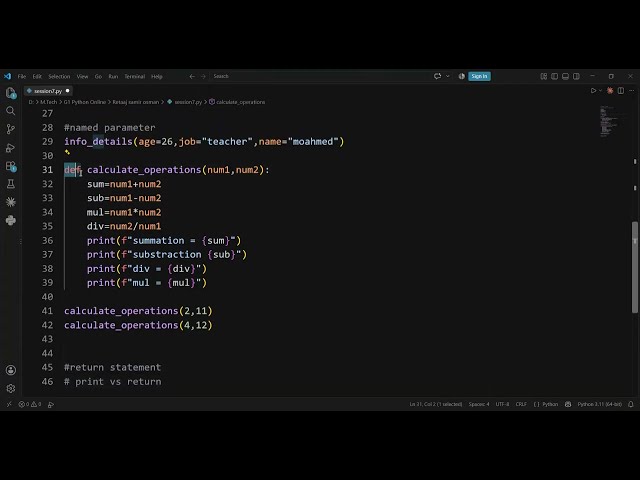640x480 pixels.
Task: Go to line via Ln 31, Col 2
Action: (x=436, y=404)
